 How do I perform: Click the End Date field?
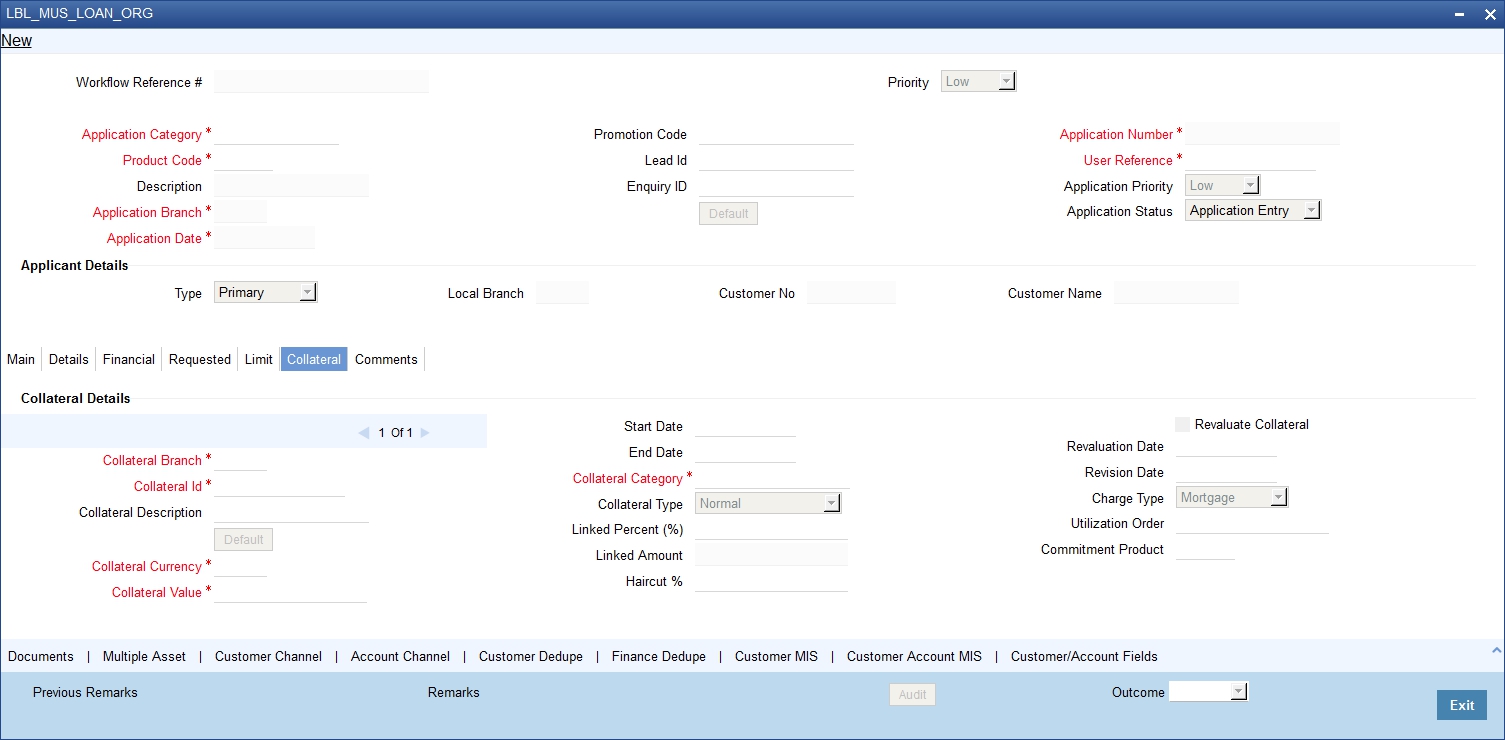(x=745, y=452)
